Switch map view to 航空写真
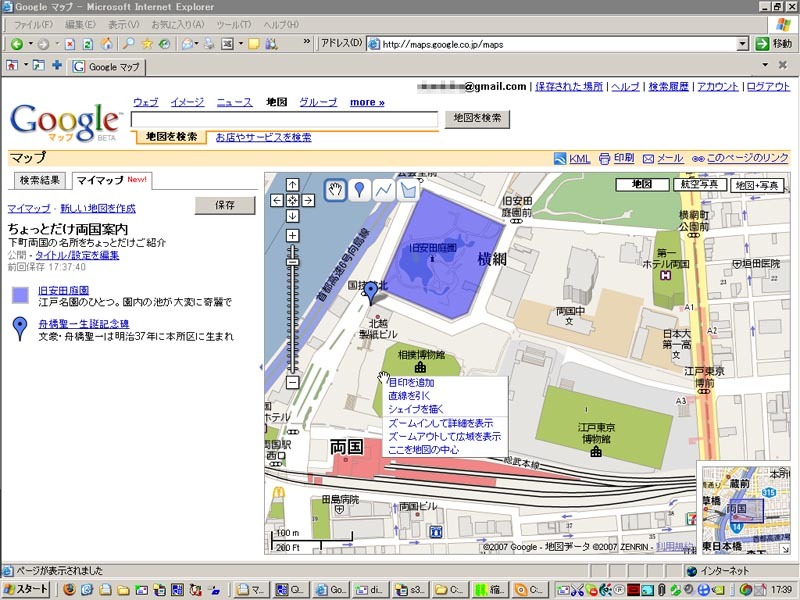The width and height of the screenshot is (800, 600). 699,184
